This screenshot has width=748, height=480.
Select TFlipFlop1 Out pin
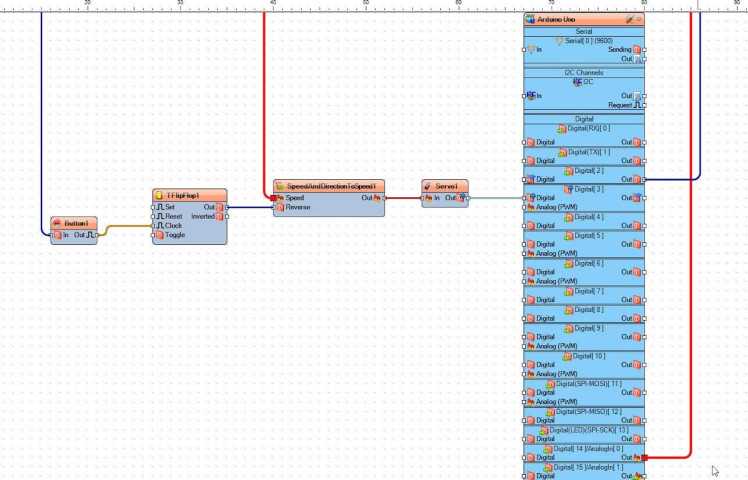coord(227,207)
